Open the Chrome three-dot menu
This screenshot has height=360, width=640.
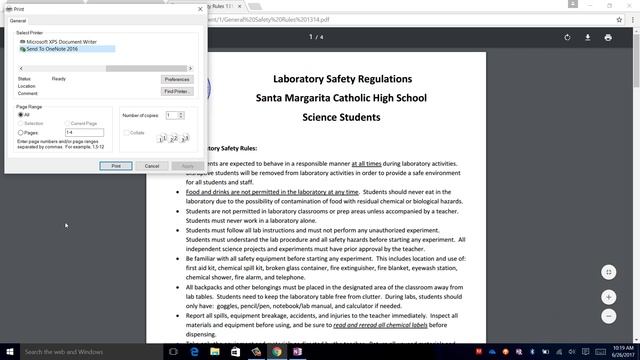point(633,20)
